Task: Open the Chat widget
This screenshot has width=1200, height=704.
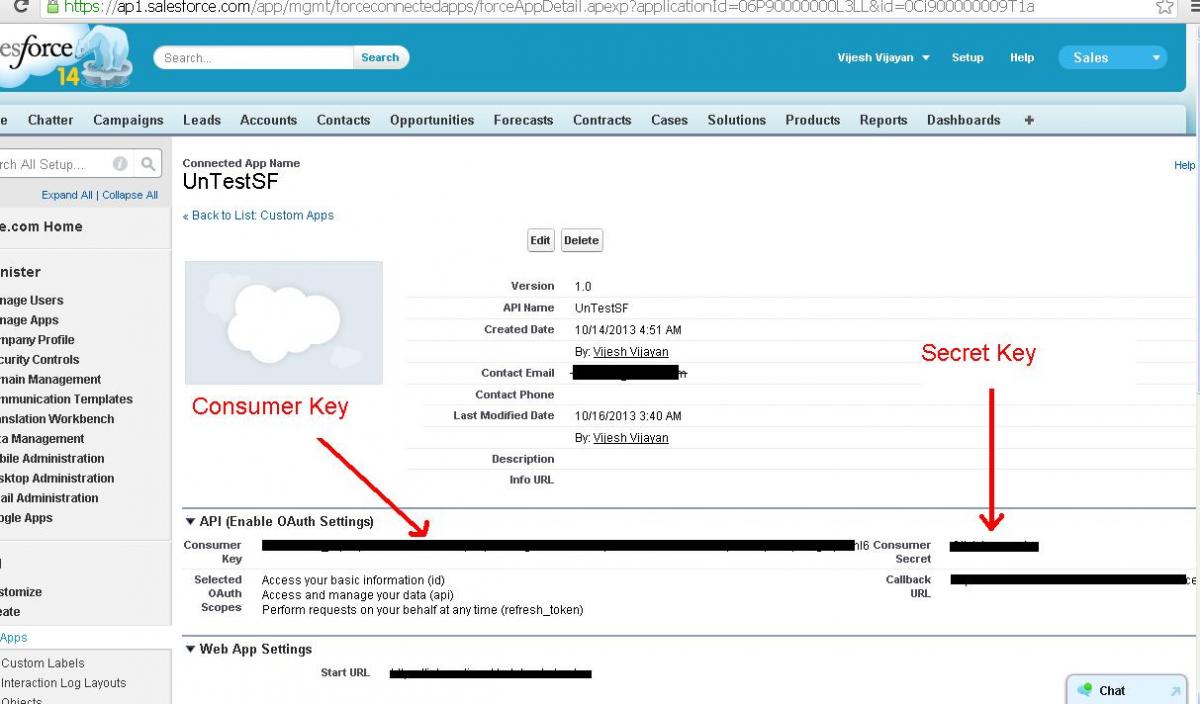Action: [x=1128, y=690]
